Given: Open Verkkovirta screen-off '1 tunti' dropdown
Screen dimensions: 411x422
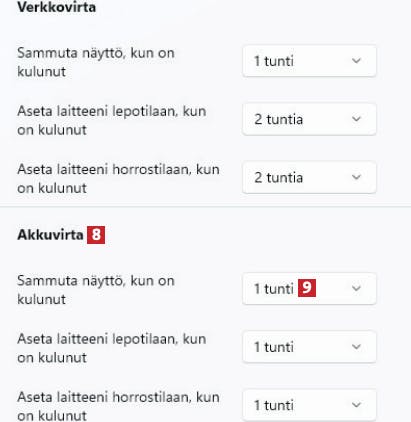Looking at the screenshot, I should click(309, 61).
